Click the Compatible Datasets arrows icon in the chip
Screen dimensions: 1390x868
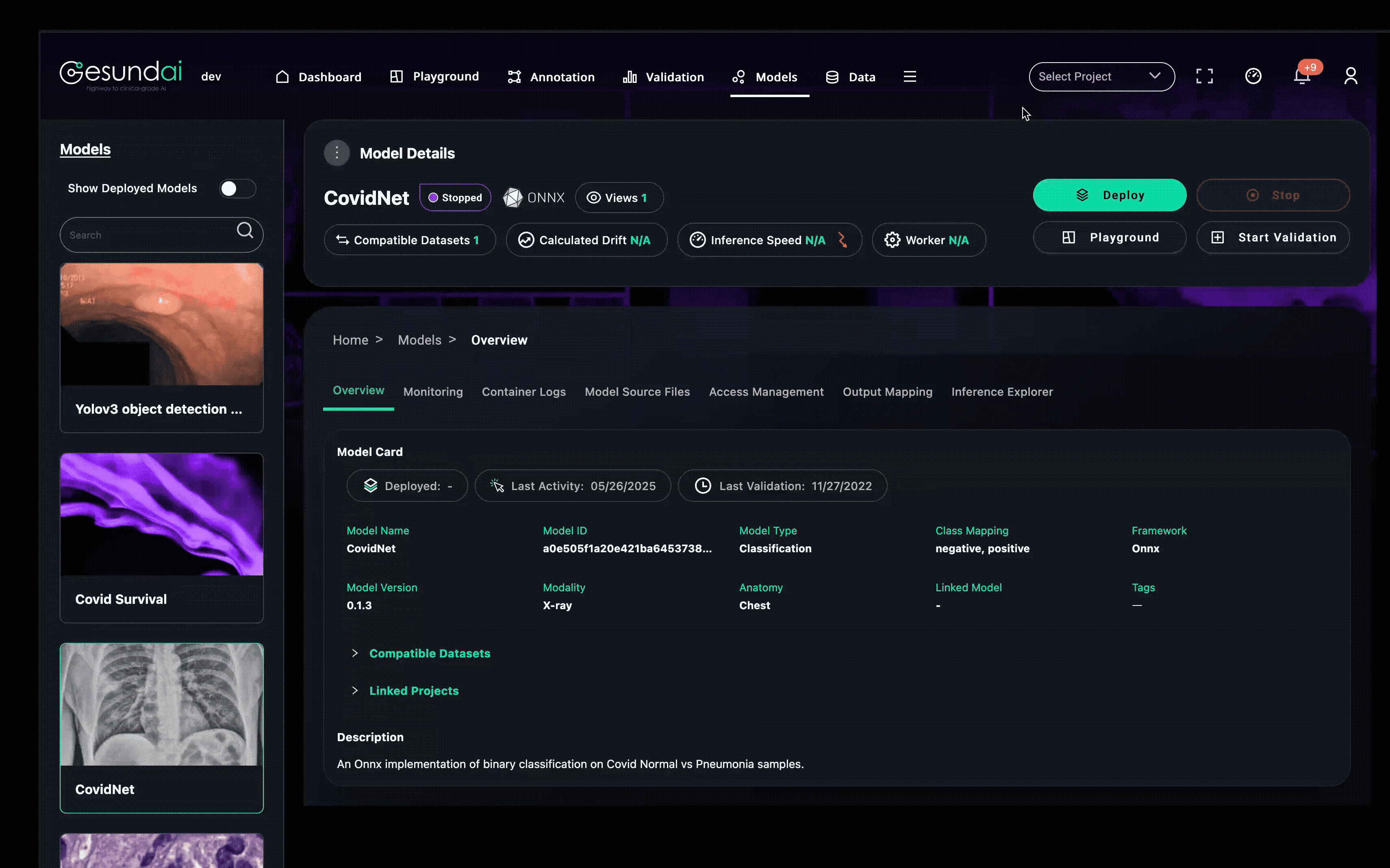[x=343, y=240]
